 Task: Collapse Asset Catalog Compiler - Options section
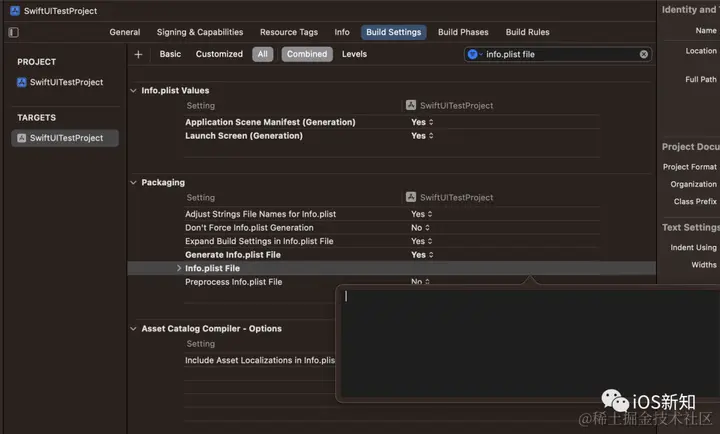click(x=133, y=328)
